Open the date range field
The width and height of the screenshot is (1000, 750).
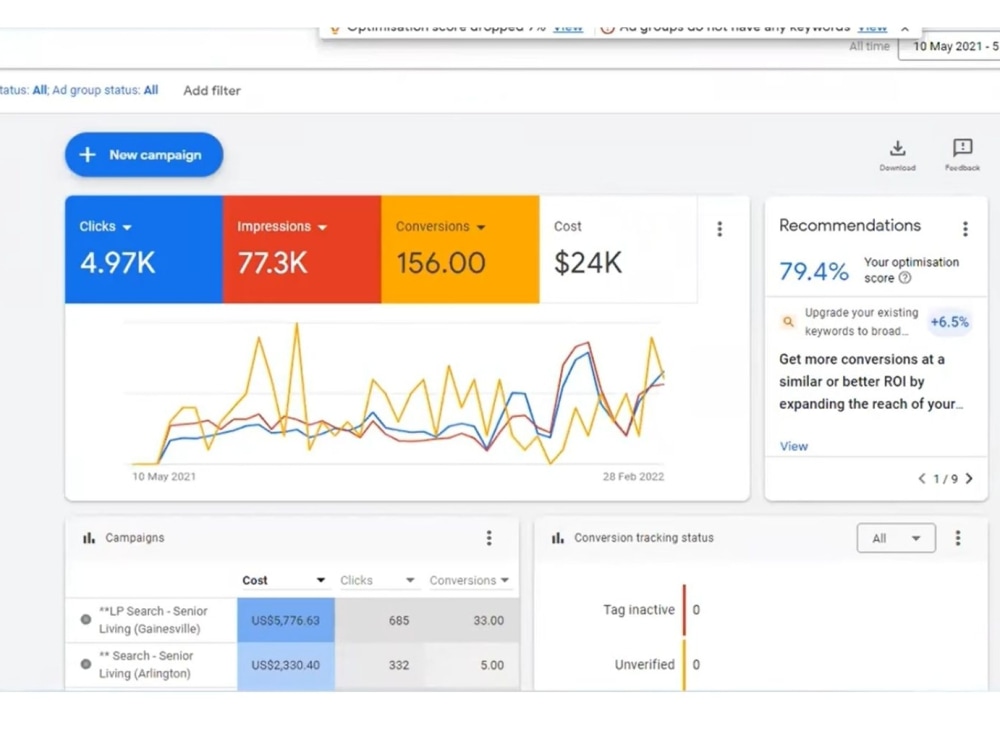(x=950, y=47)
